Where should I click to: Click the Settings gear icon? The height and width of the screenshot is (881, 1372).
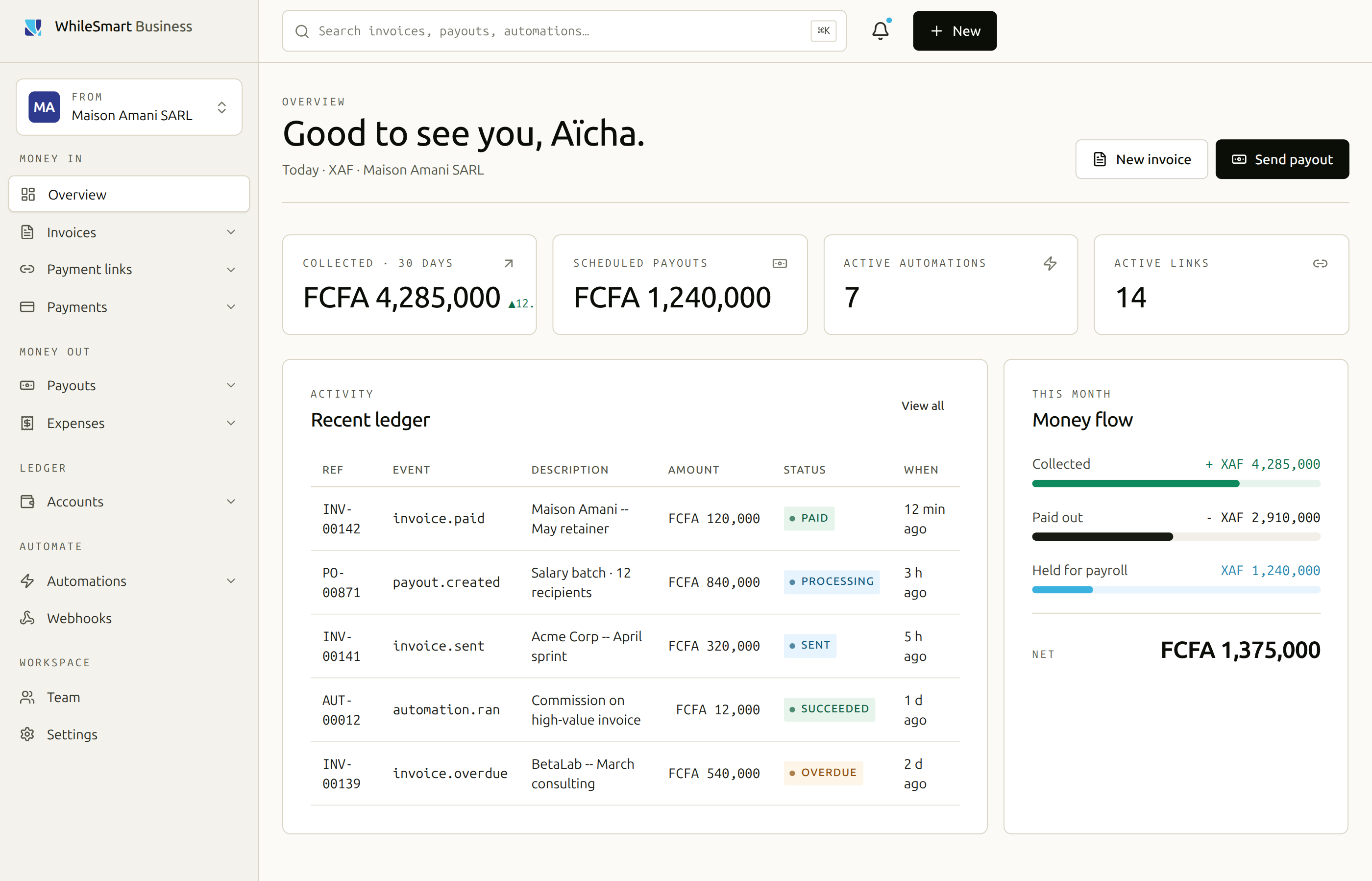(x=27, y=734)
